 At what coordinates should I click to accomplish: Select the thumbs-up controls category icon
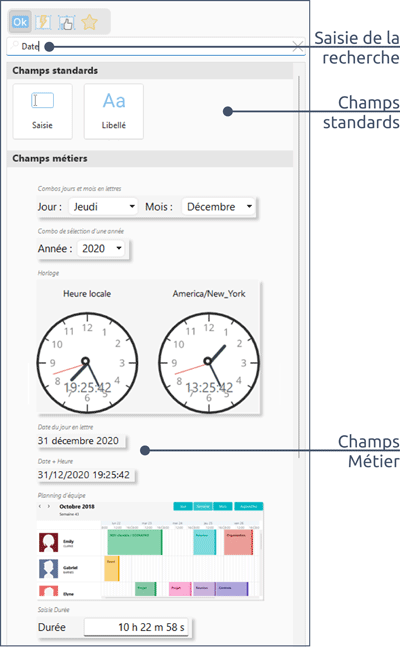pyautogui.click(x=66, y=23)
